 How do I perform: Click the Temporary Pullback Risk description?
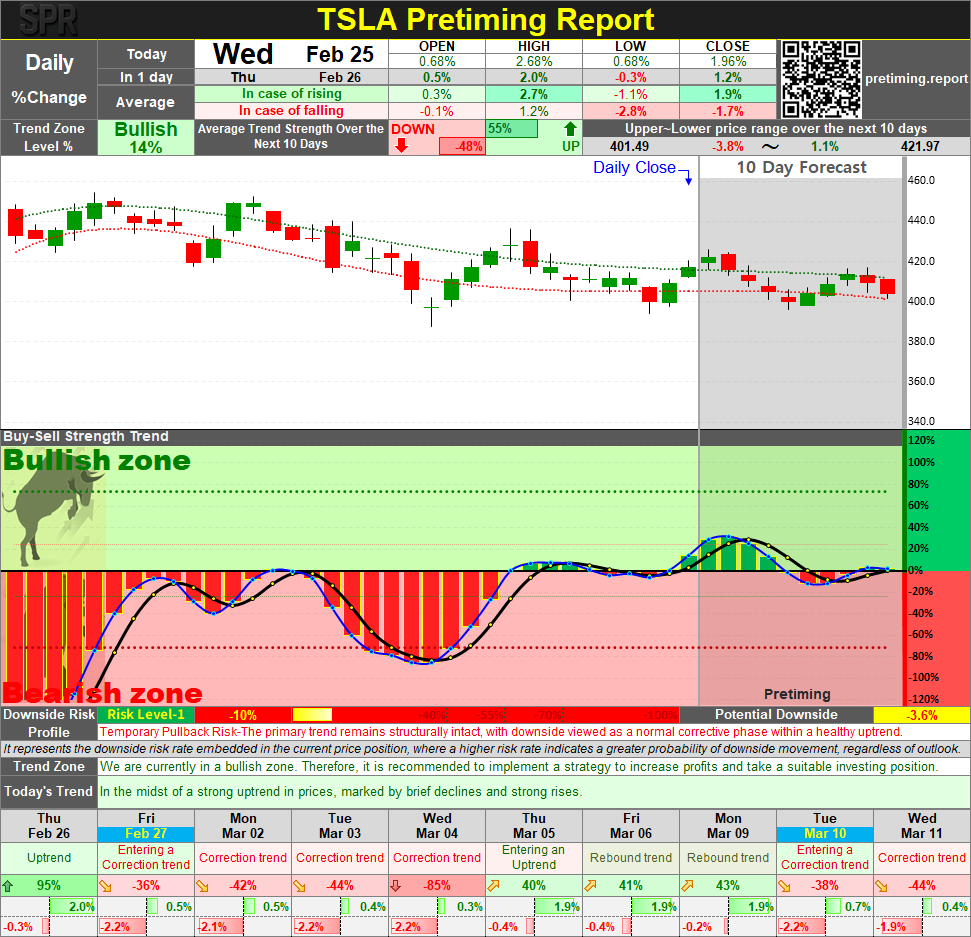pos(501,732)
